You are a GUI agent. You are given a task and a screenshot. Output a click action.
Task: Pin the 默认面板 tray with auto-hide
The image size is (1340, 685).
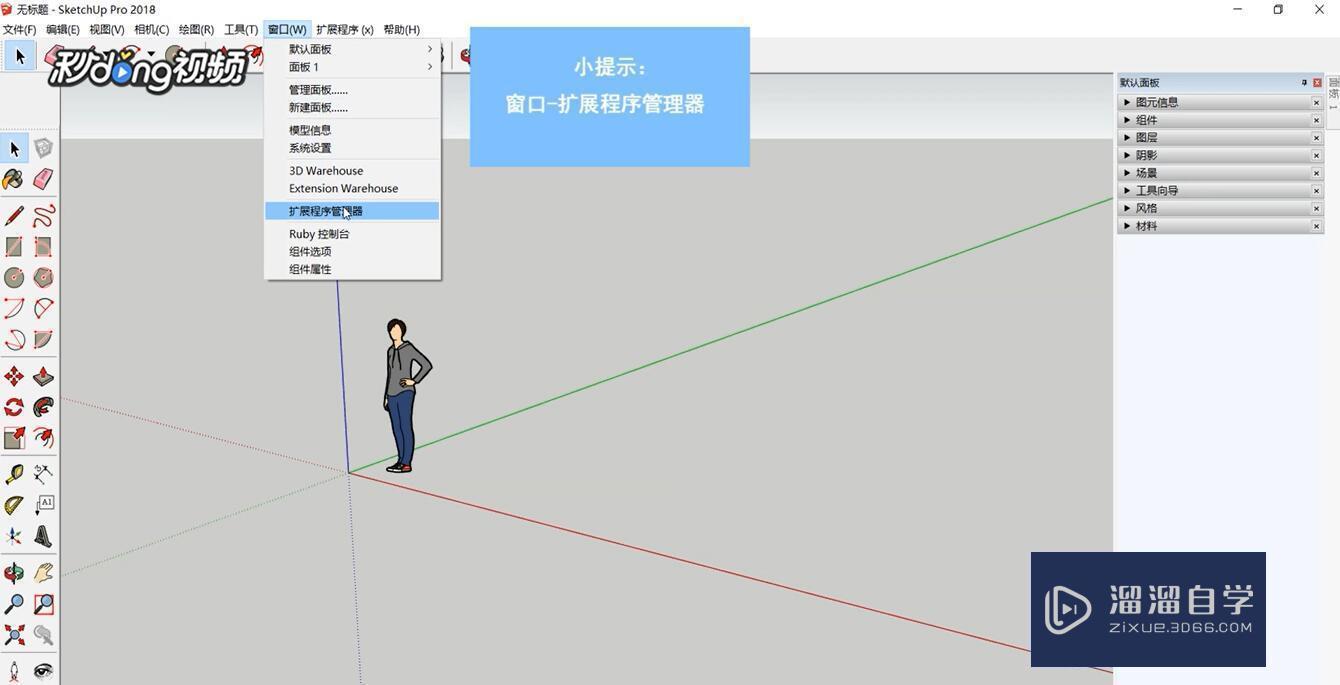click(1304, 83)
